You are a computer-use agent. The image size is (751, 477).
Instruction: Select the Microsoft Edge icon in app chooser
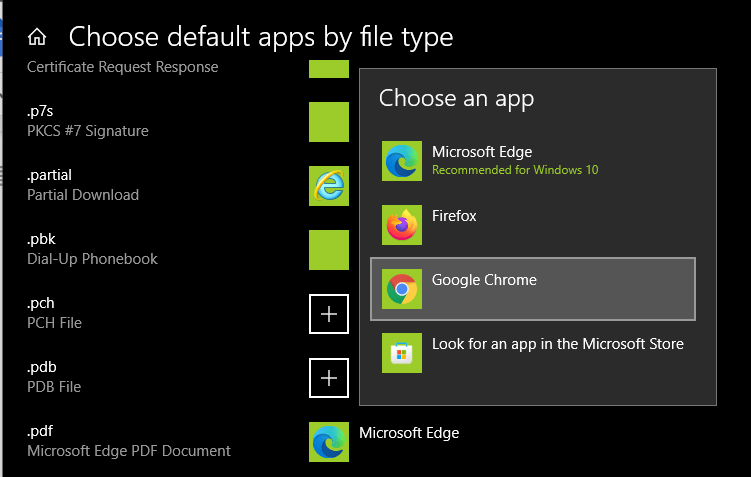click(401, 161)
